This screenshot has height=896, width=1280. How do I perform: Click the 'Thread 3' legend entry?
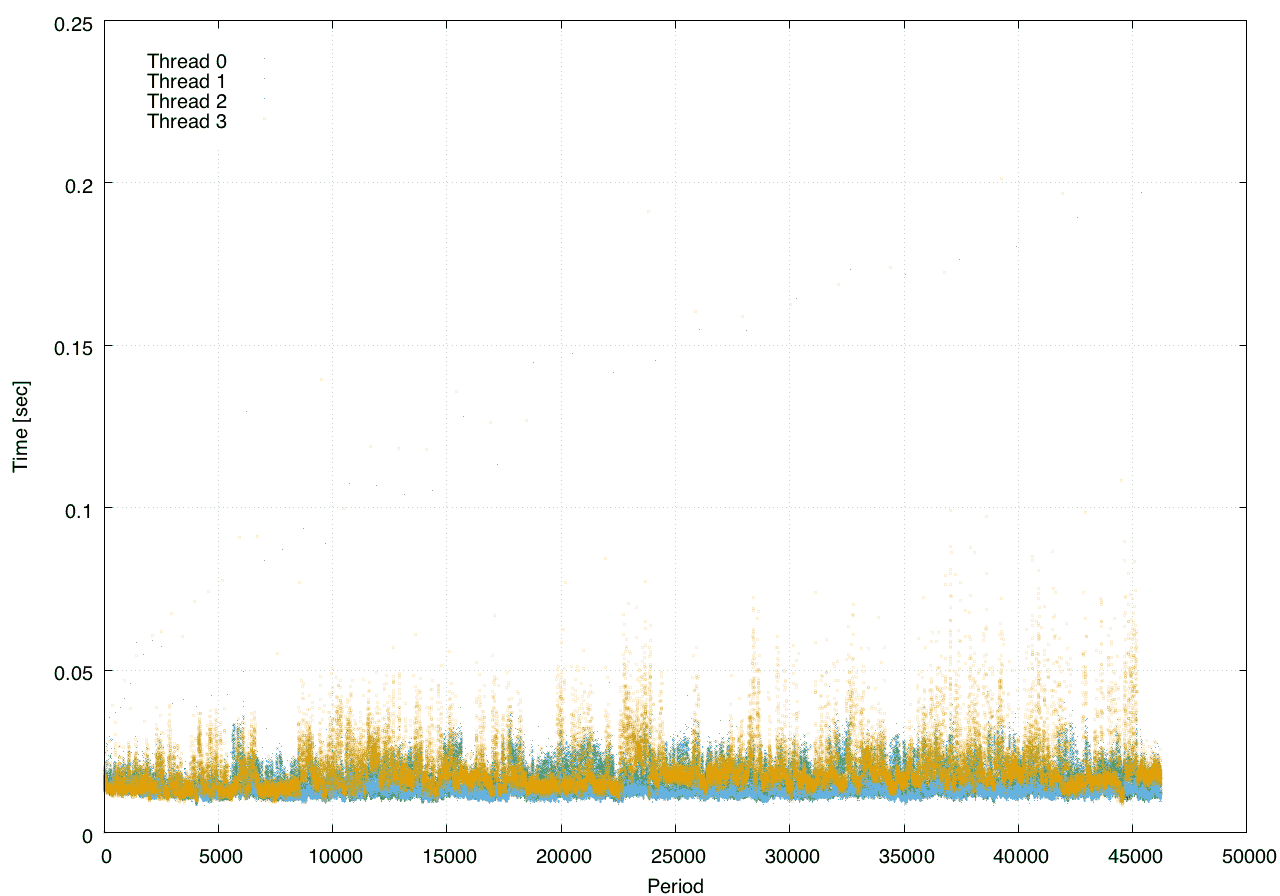187,122
